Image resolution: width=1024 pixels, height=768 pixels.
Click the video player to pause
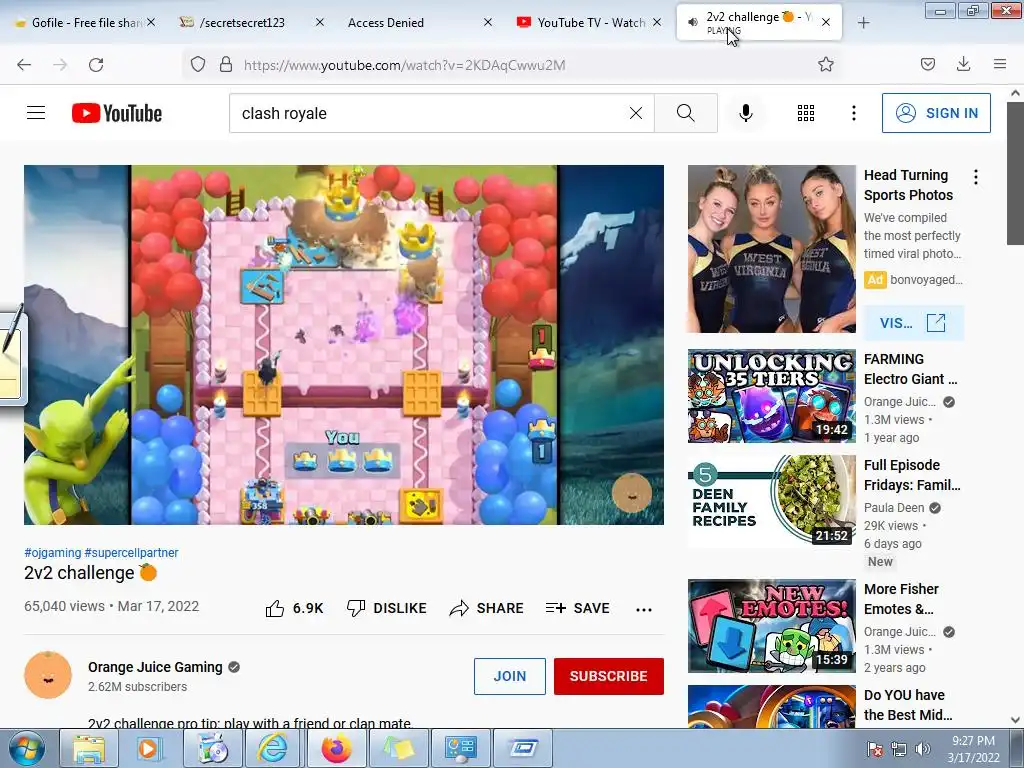[344, 345]
